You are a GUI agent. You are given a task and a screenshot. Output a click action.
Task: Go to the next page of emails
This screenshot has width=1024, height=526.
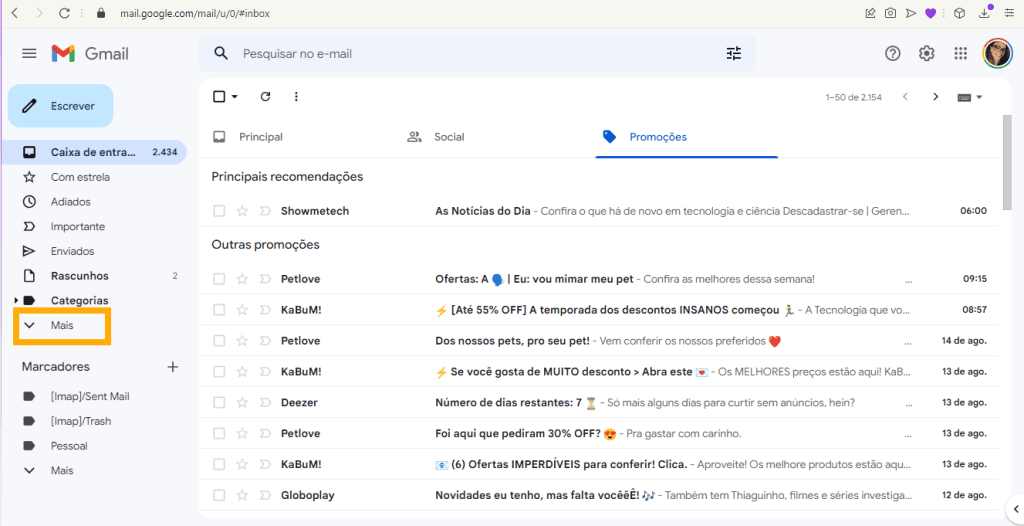click(936, 97)
